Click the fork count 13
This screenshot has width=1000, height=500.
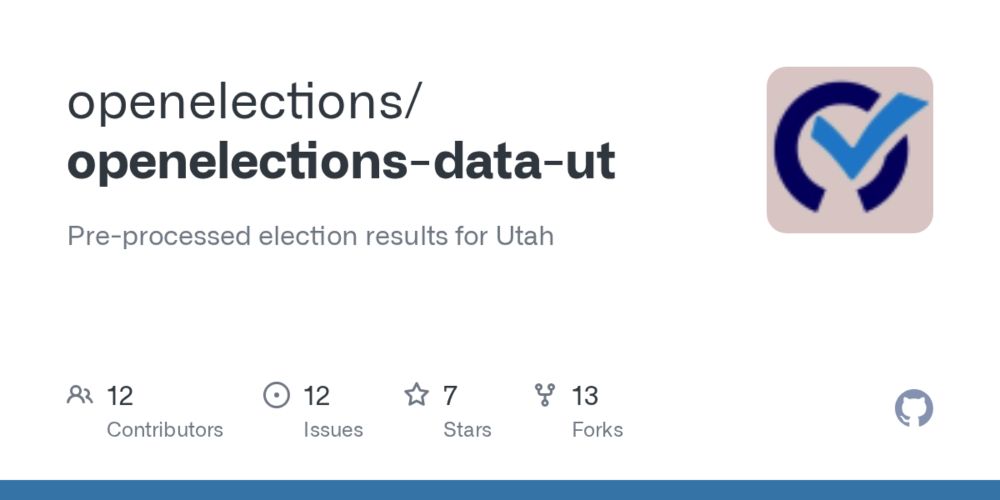click(585, 396)
